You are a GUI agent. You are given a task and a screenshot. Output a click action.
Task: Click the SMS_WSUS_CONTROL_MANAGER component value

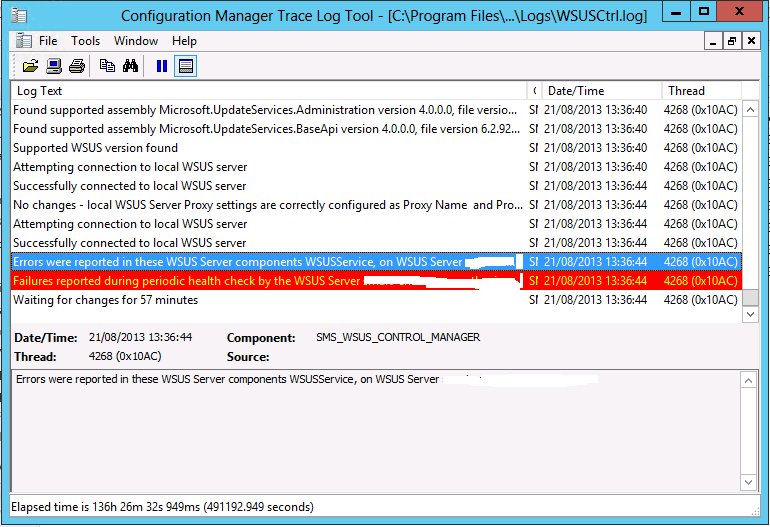[x=398, y=337]
